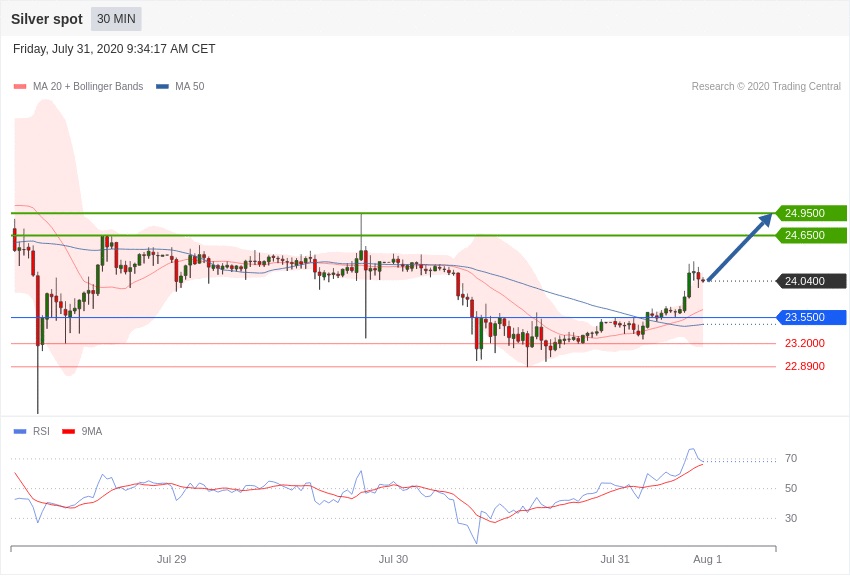Select the 24.6500 green resistance tag
The width and height of the screenshot is (850, 576).
coord(811,236)
